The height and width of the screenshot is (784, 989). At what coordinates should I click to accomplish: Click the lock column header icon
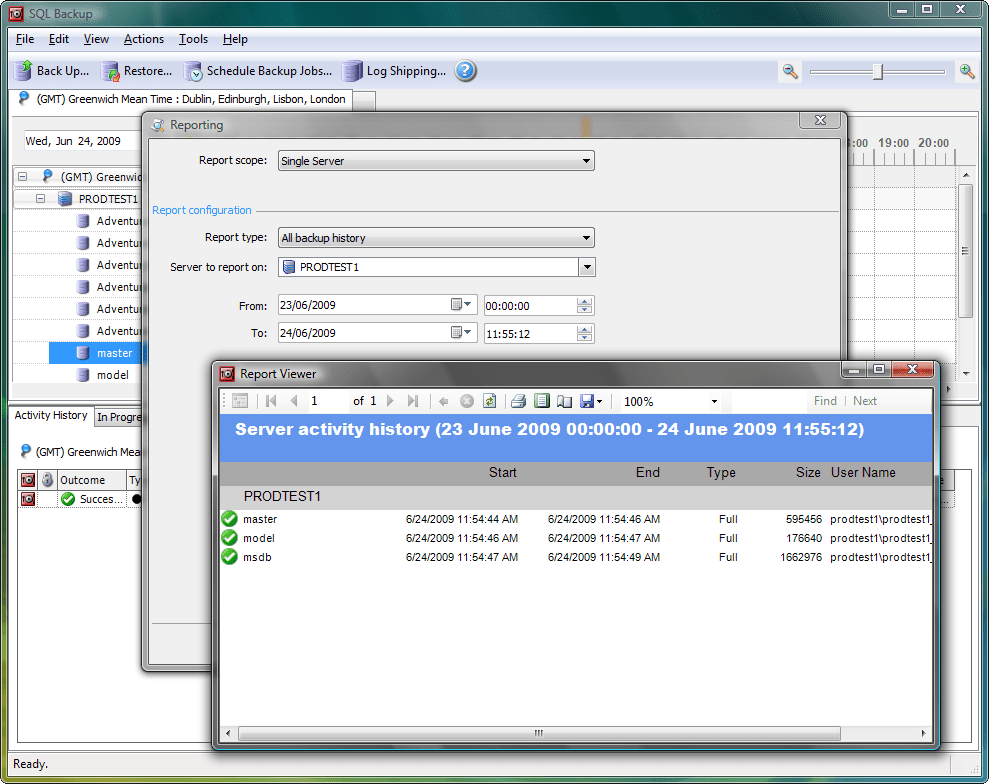[47, 480]
